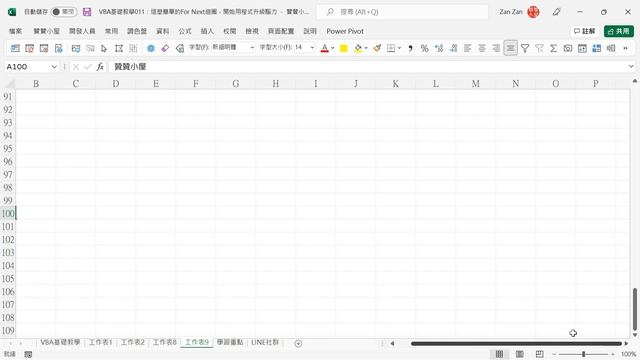Click the green 共用 share button
This screenshot has width=640, height=360.
point(619,31)
